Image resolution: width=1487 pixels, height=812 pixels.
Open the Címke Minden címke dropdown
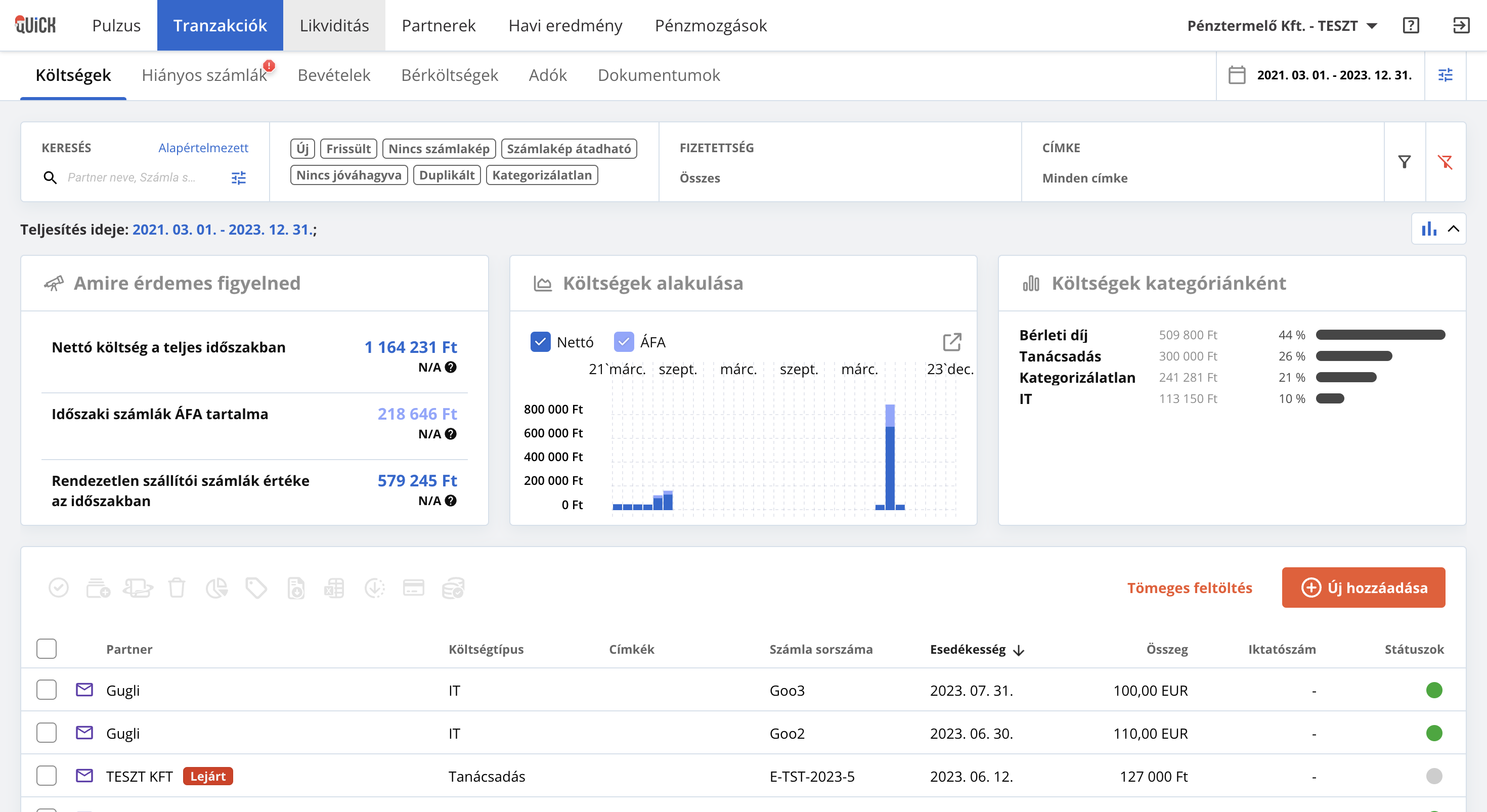(1202, 178)
